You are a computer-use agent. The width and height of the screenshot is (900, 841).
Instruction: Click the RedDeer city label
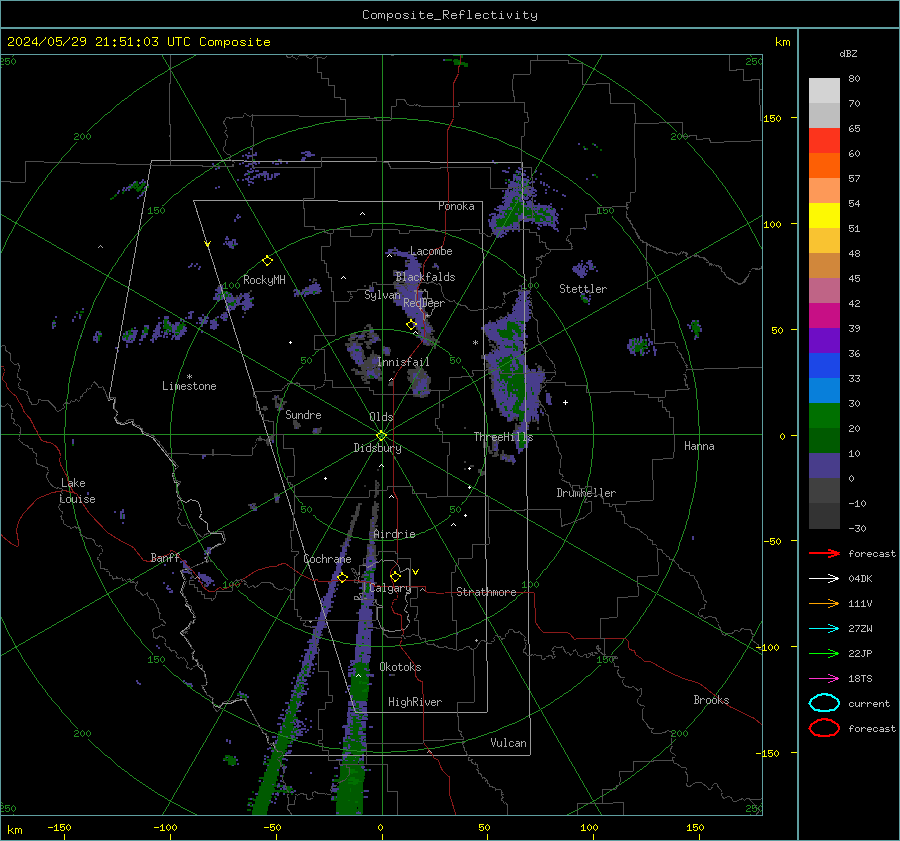[x=424, y=303]
